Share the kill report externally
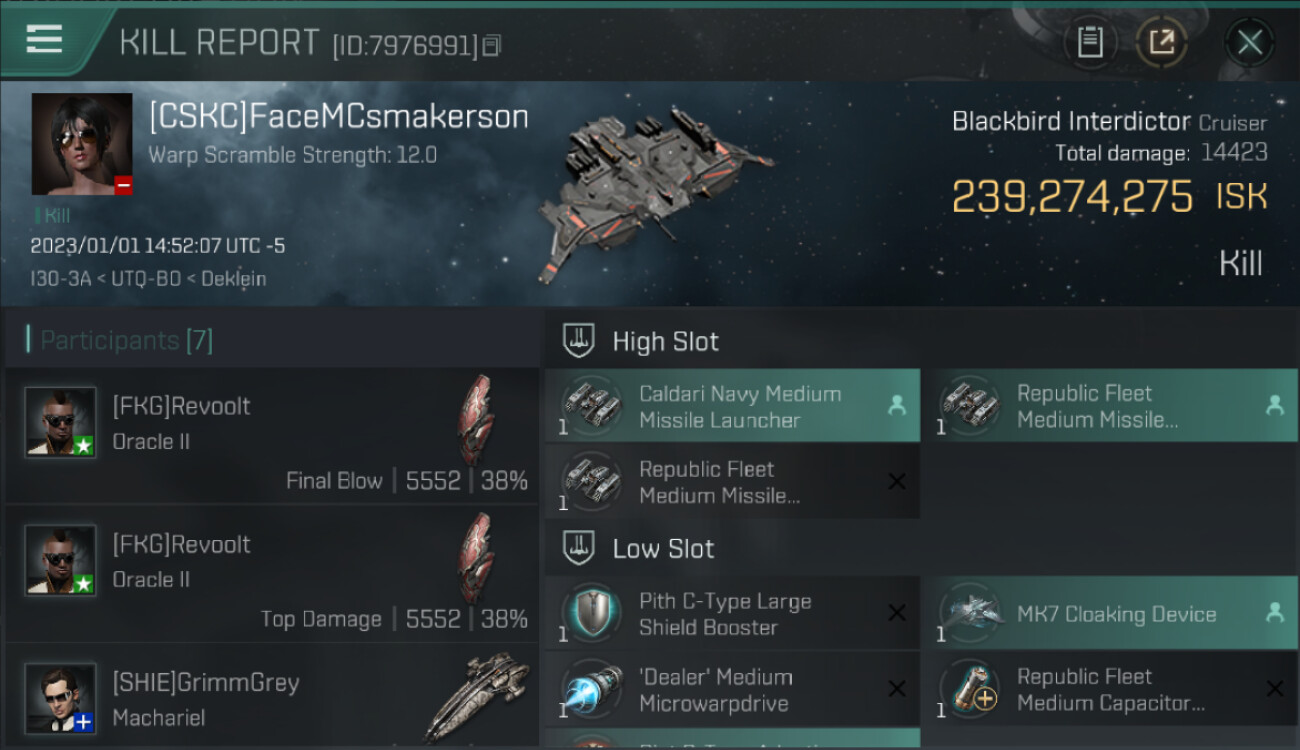The width and height of the screenshot is (1300, 750). coord(1161,42)
